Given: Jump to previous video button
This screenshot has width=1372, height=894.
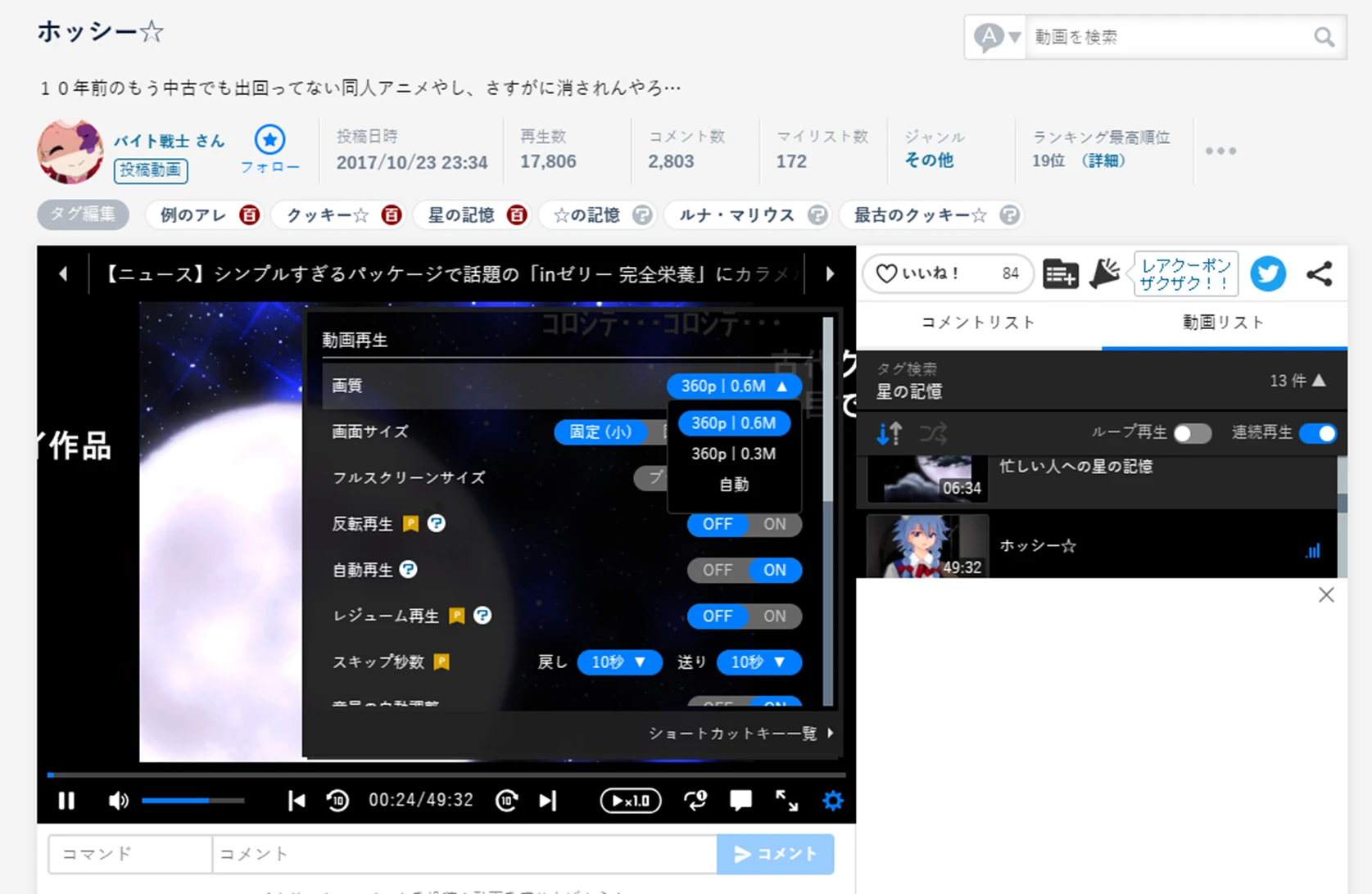Looking at the screenshot, I should pos(297,800).
